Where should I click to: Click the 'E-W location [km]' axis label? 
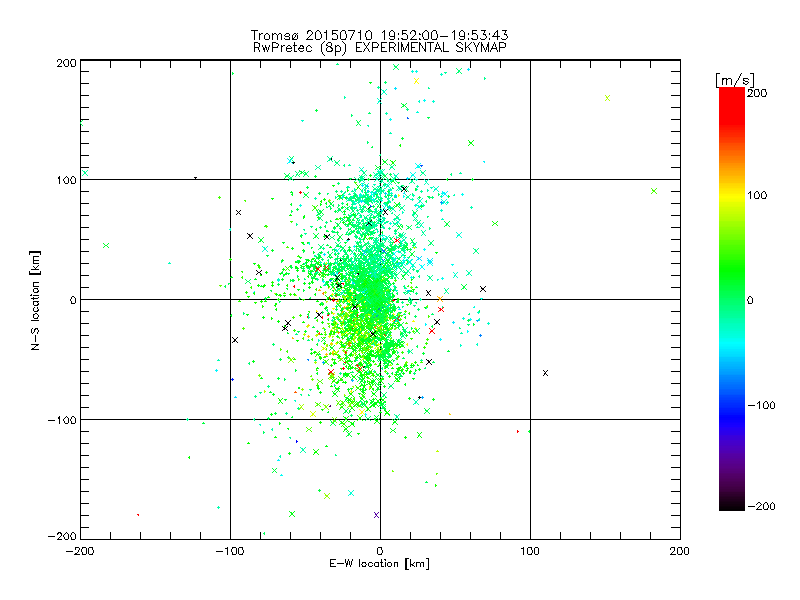[x=380, y=564]
